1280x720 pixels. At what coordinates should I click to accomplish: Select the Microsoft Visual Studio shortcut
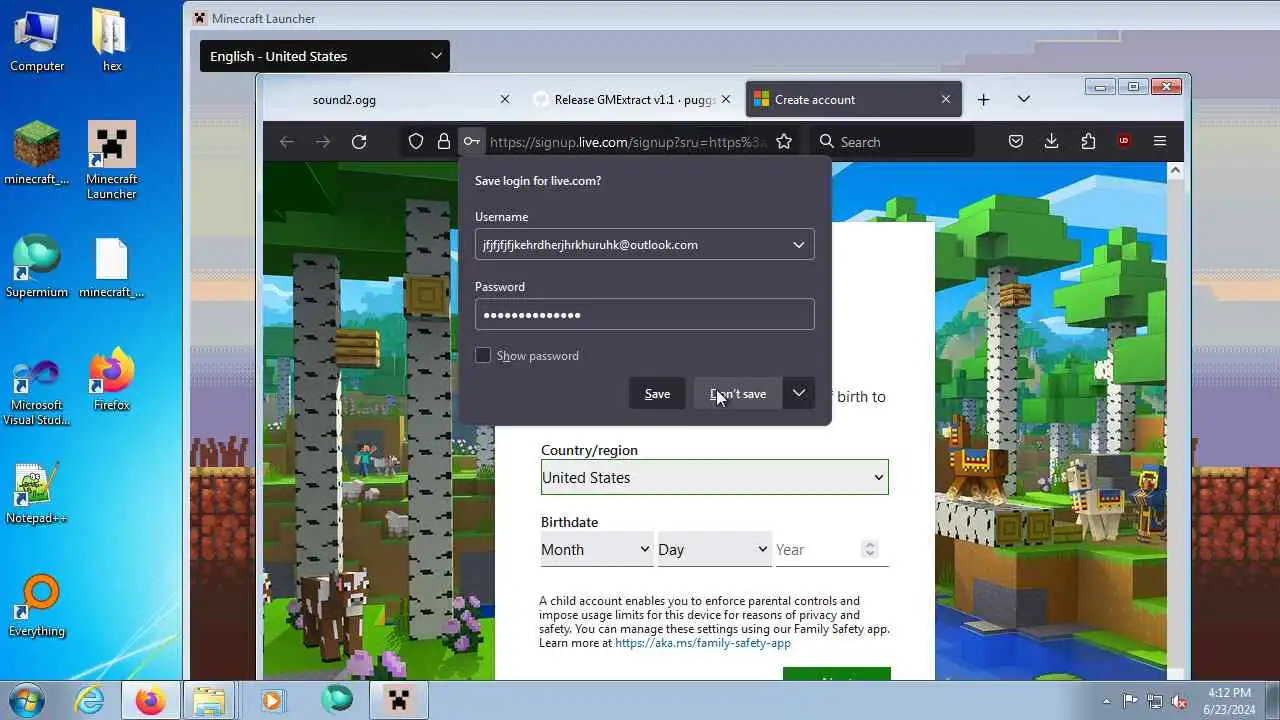pos(37,393)
